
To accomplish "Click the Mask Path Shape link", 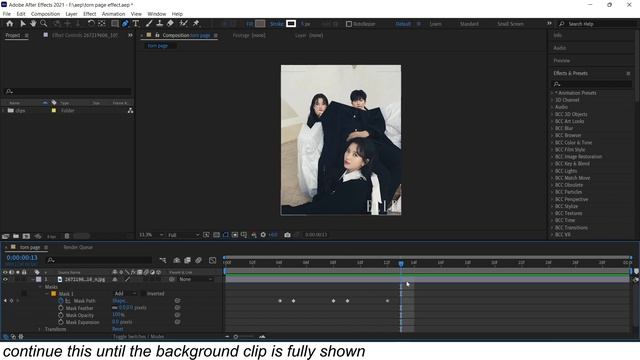I will [x=119, y=300].
